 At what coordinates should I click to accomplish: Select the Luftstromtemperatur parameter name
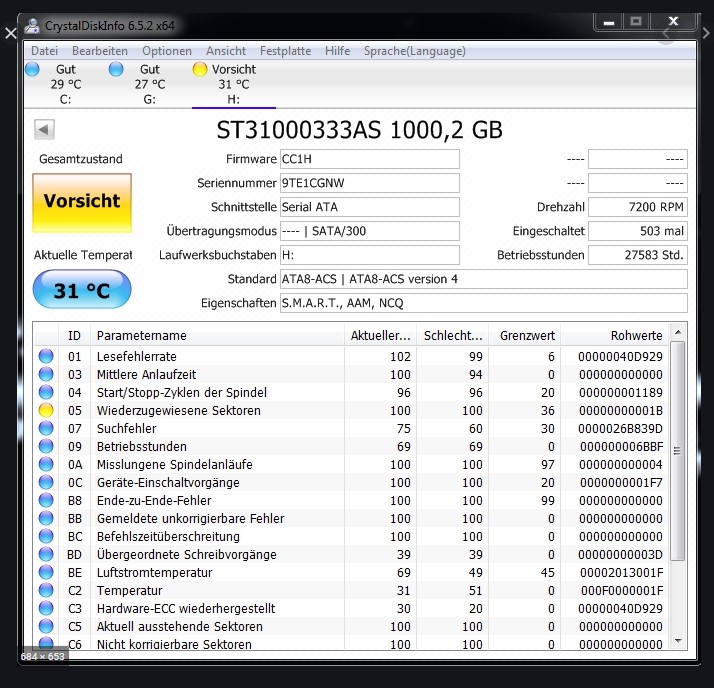pyautogui.click(x=154, y=572)
